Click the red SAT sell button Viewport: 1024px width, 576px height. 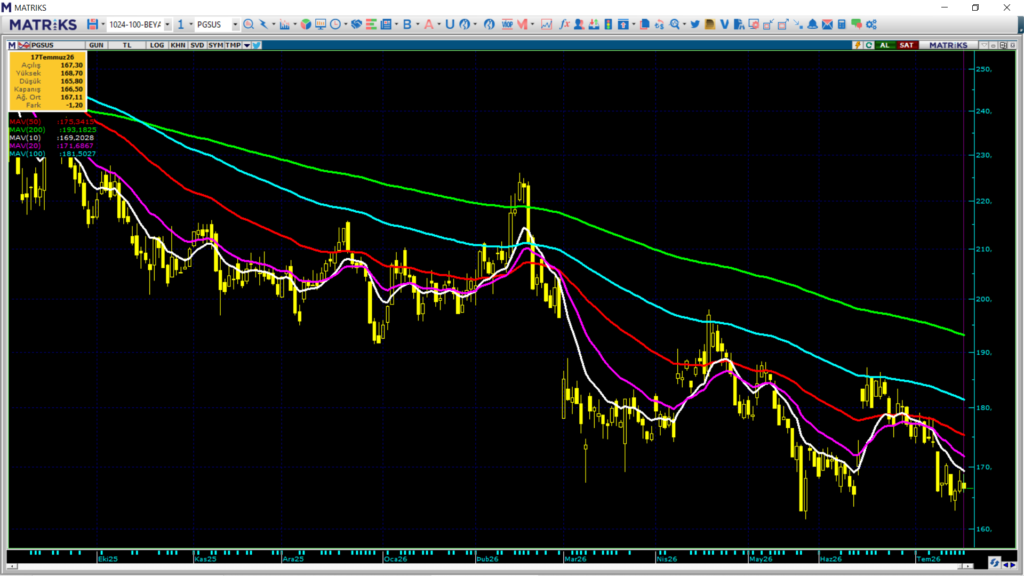coord(906,45)
